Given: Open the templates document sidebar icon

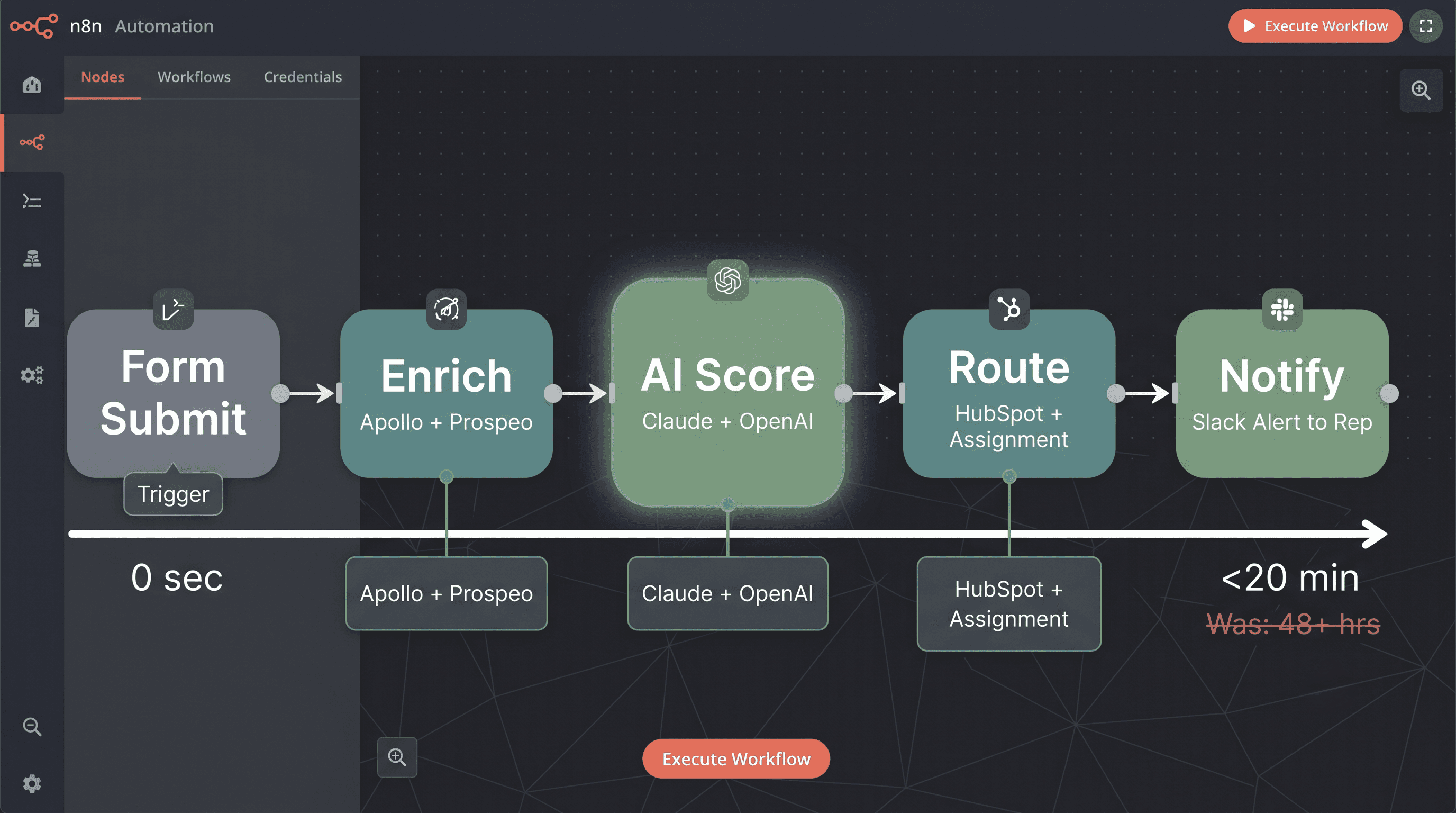Looking at the screenshot, I should (32, 317).
